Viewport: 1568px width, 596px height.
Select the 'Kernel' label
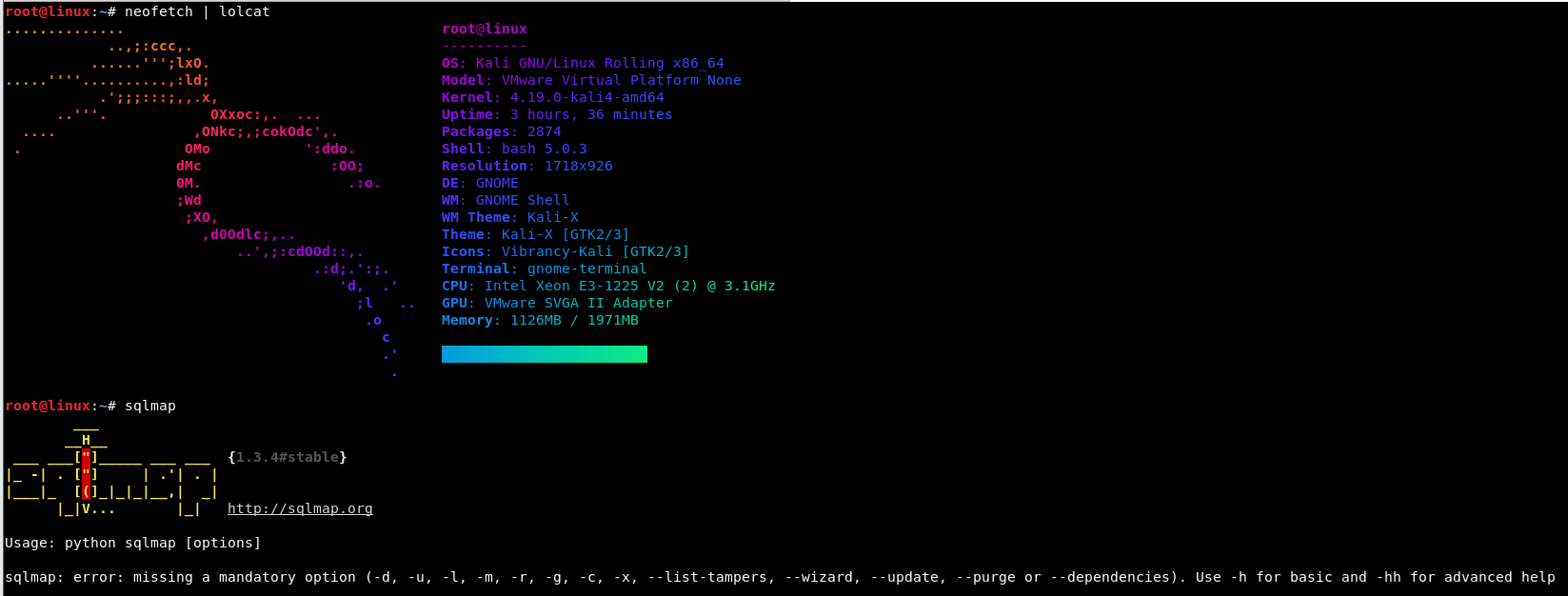(x=467, y=97)
